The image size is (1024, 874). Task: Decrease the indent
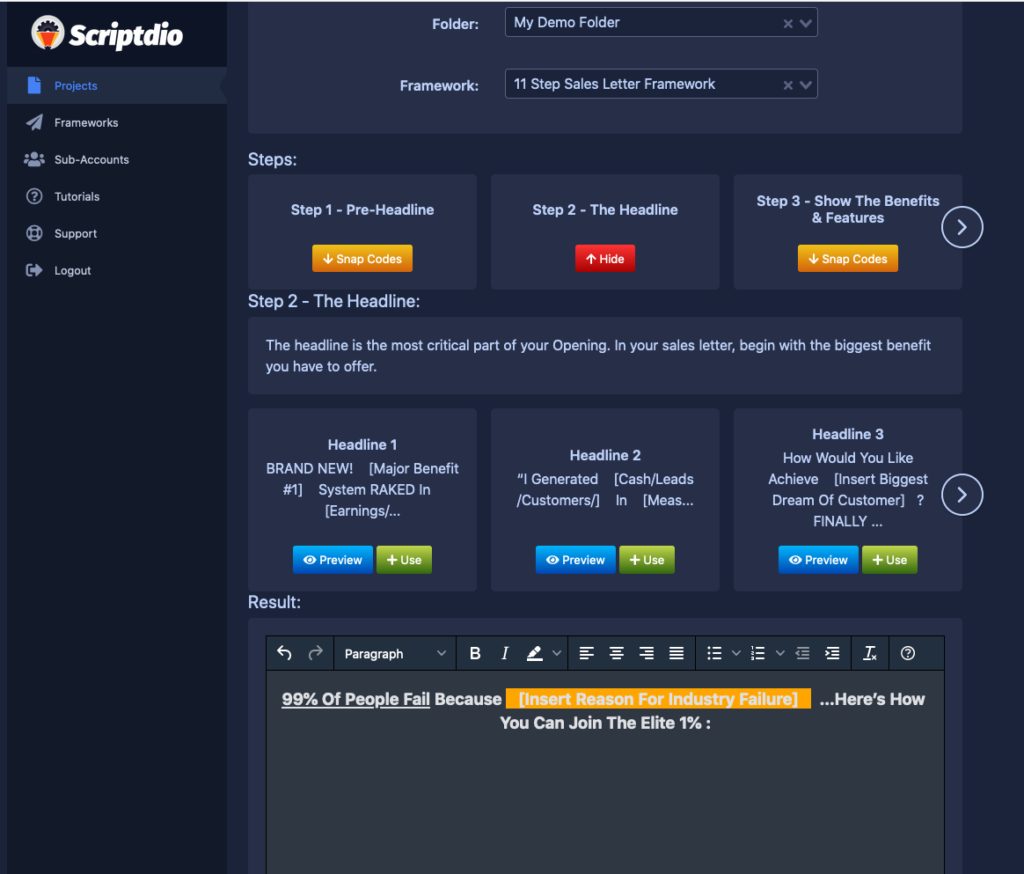[x=803, y=653]
